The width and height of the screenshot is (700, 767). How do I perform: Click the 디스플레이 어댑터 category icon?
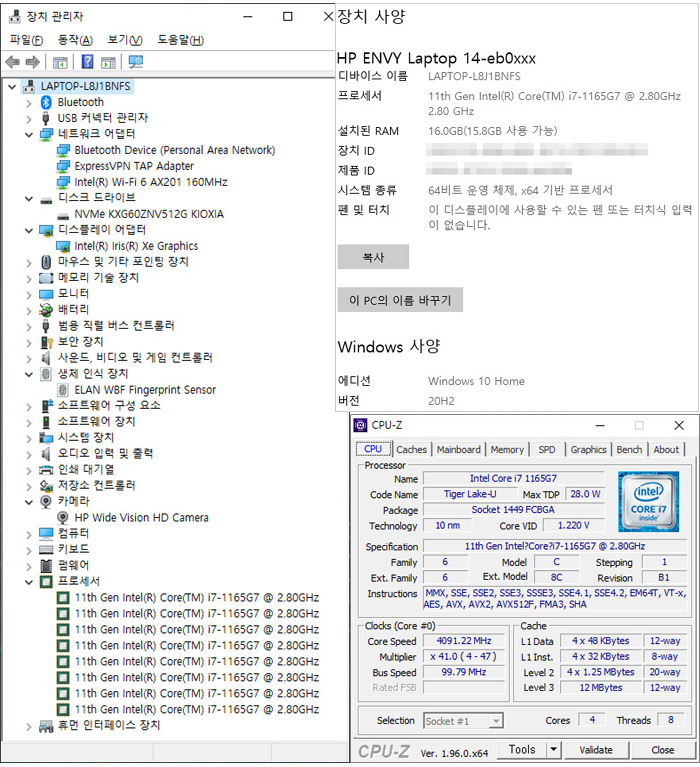(x=46, y=230)
